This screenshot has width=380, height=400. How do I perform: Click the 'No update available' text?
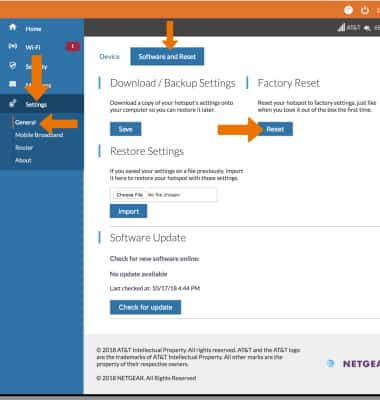(x=139, y=274)
